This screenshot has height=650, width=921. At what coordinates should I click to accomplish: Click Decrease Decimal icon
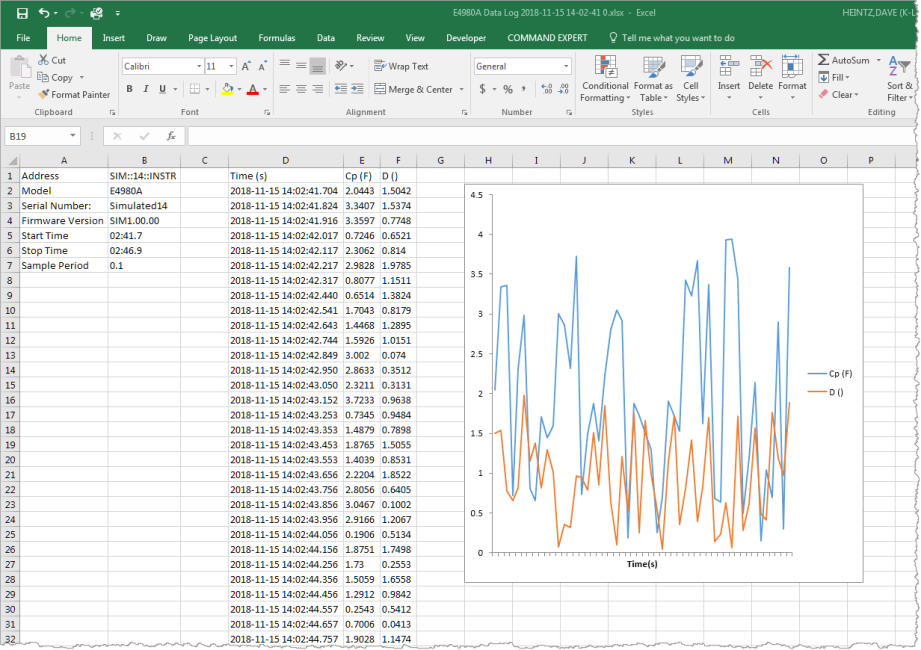[563, 89]
